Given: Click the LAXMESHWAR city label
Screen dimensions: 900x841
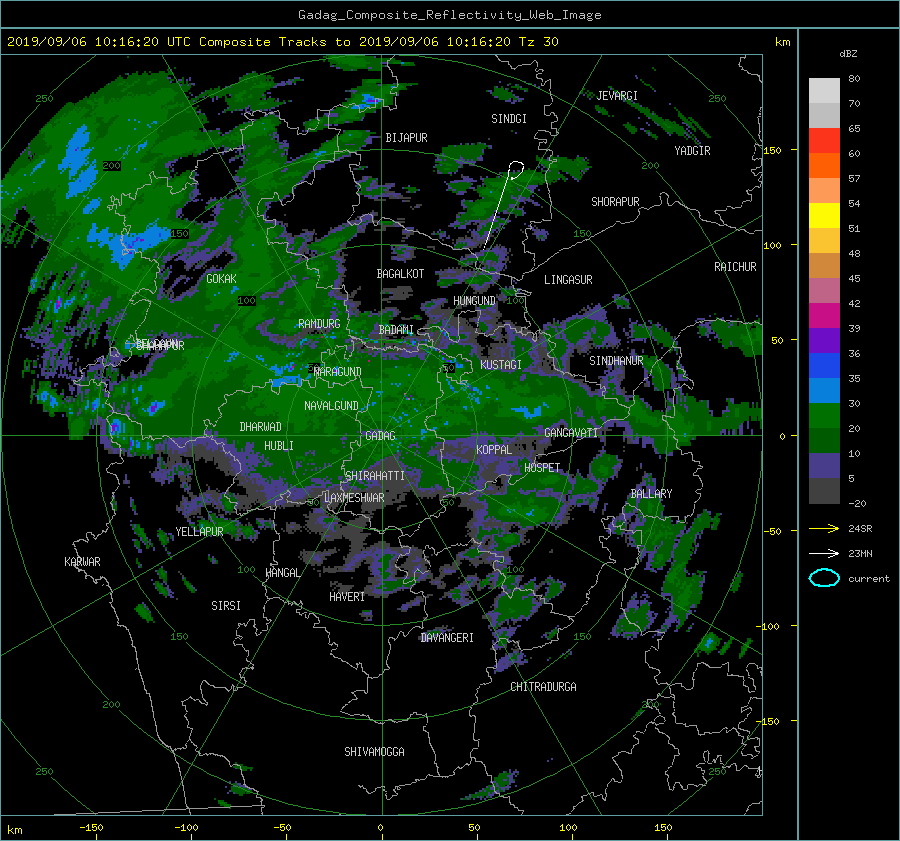Looking at the screenshot, I should coord(354,498).
